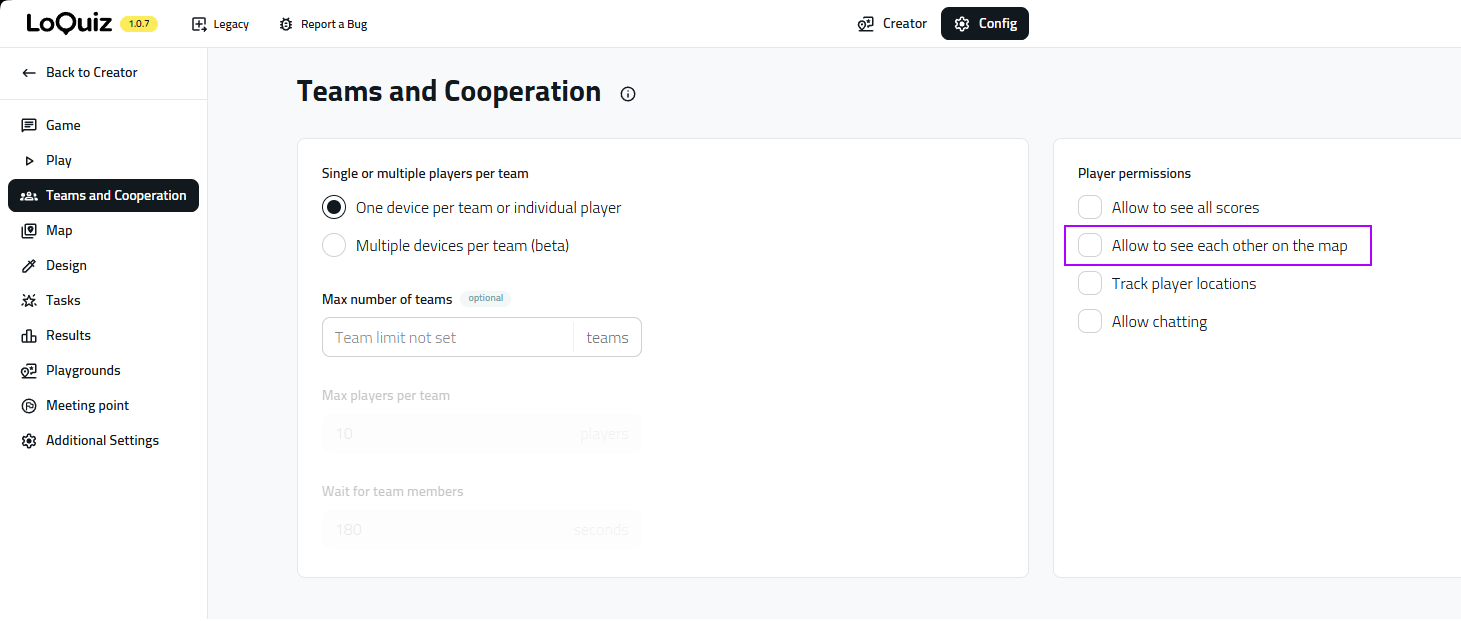Click the Design brush icon
Screen dimensions: 1461x621
[x=29, y=266]
